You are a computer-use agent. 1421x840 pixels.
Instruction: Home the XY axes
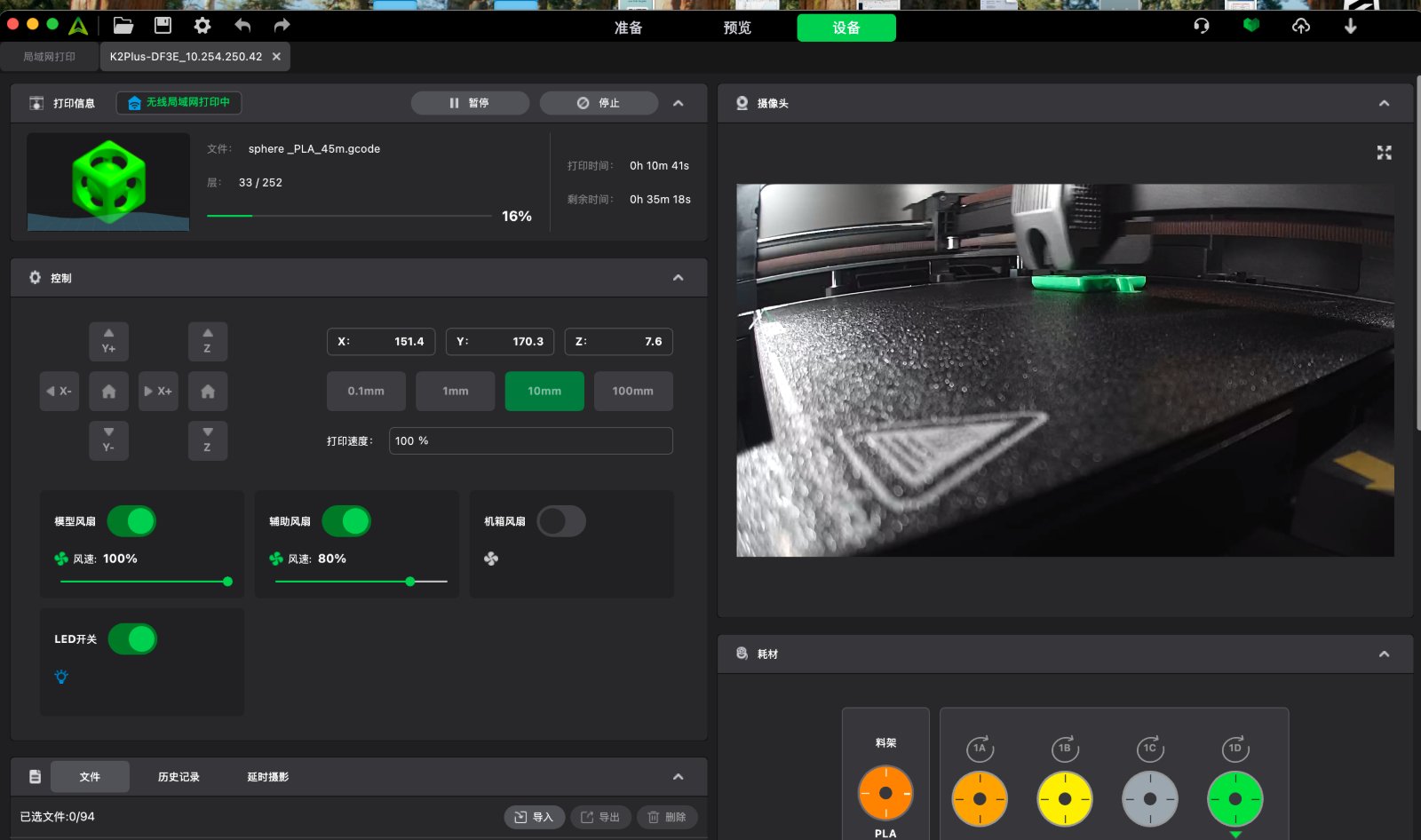[x=108, y=391]
